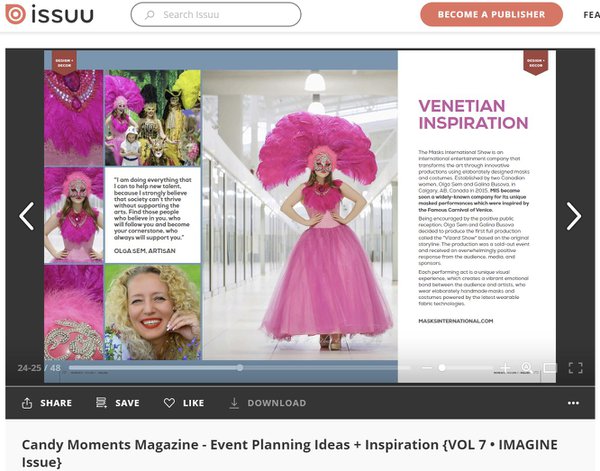Click the curly blonde woman portrait photo
The height and width of the screenshot is (471, 600).
[153, 312]
